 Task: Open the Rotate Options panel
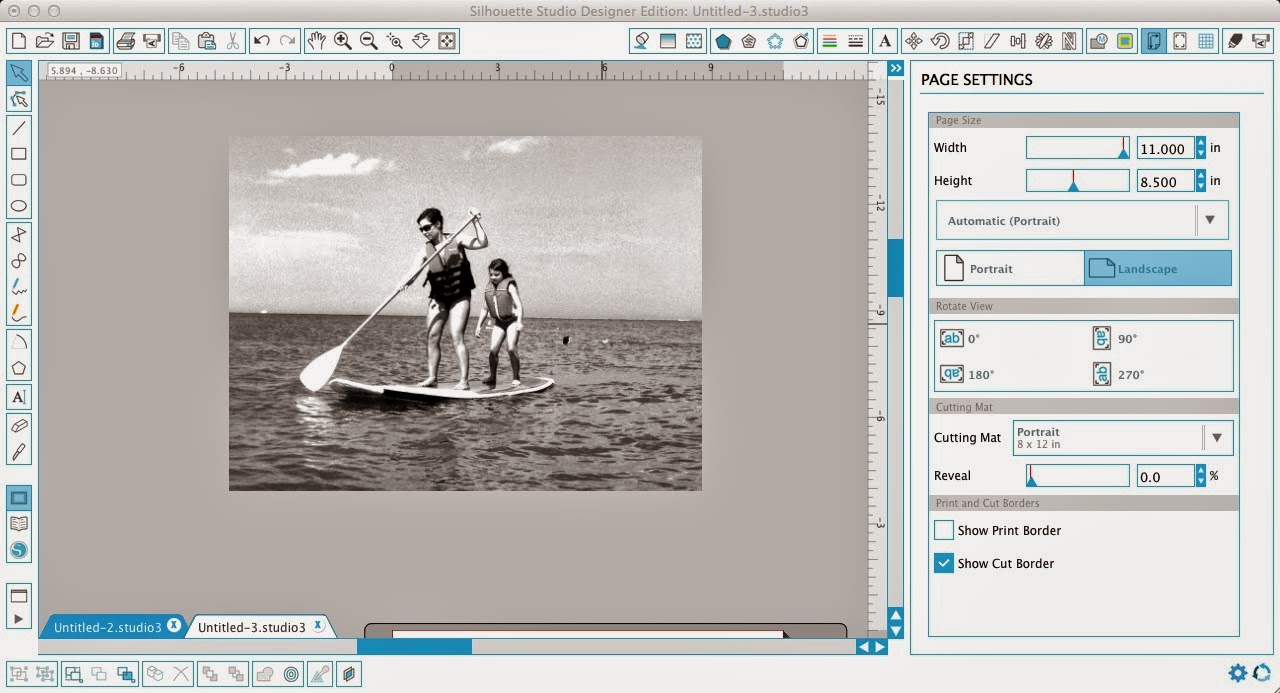pyautogui.click(x=941, y=40)
